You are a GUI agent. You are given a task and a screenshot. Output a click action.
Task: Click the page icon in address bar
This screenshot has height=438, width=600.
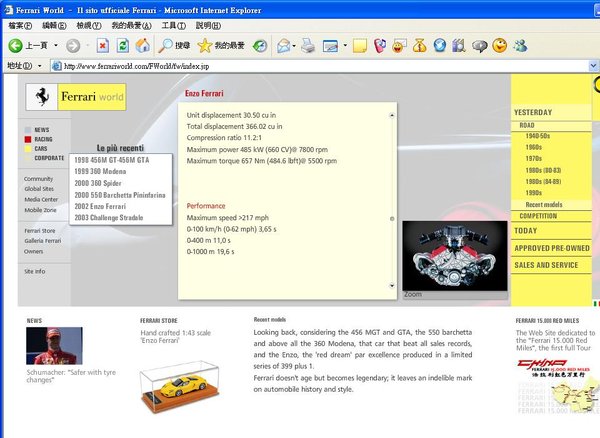coord(57,66)
